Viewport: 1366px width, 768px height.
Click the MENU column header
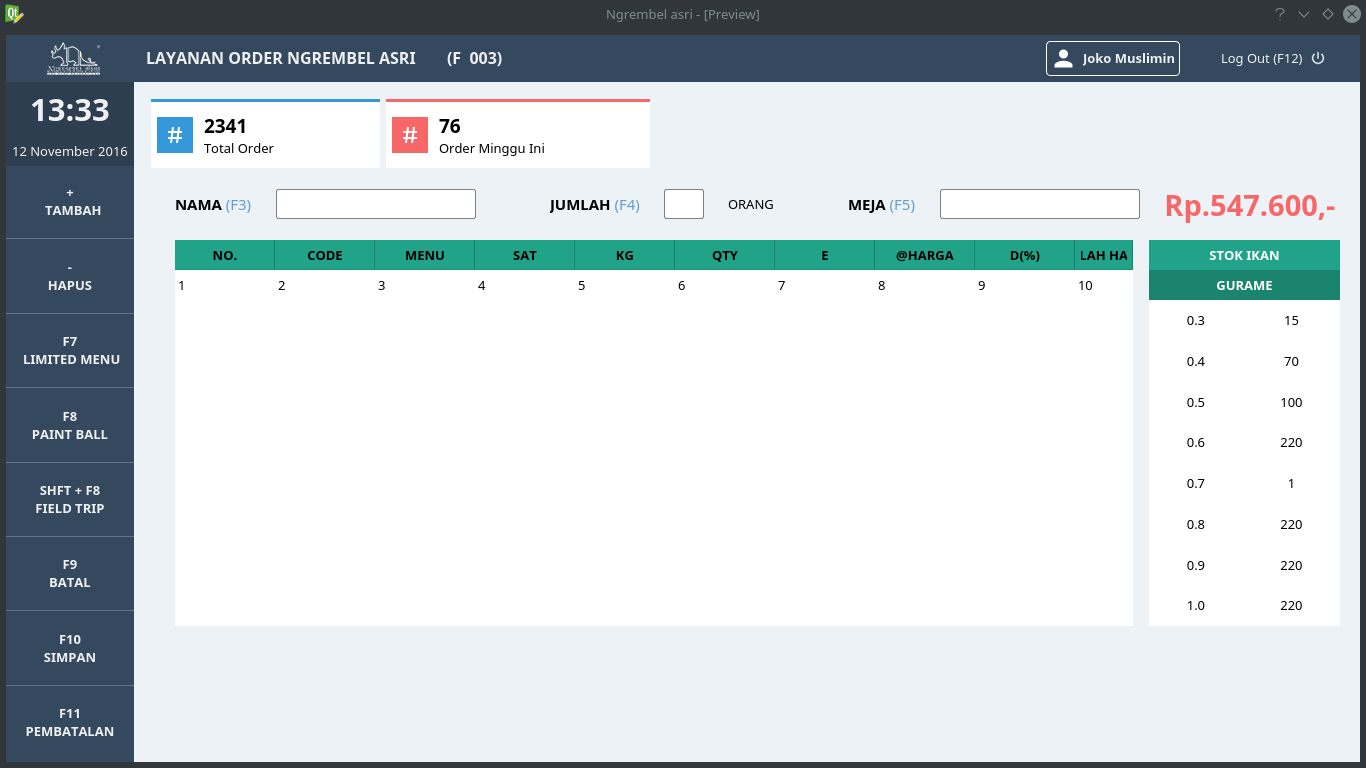click(425, 255)
